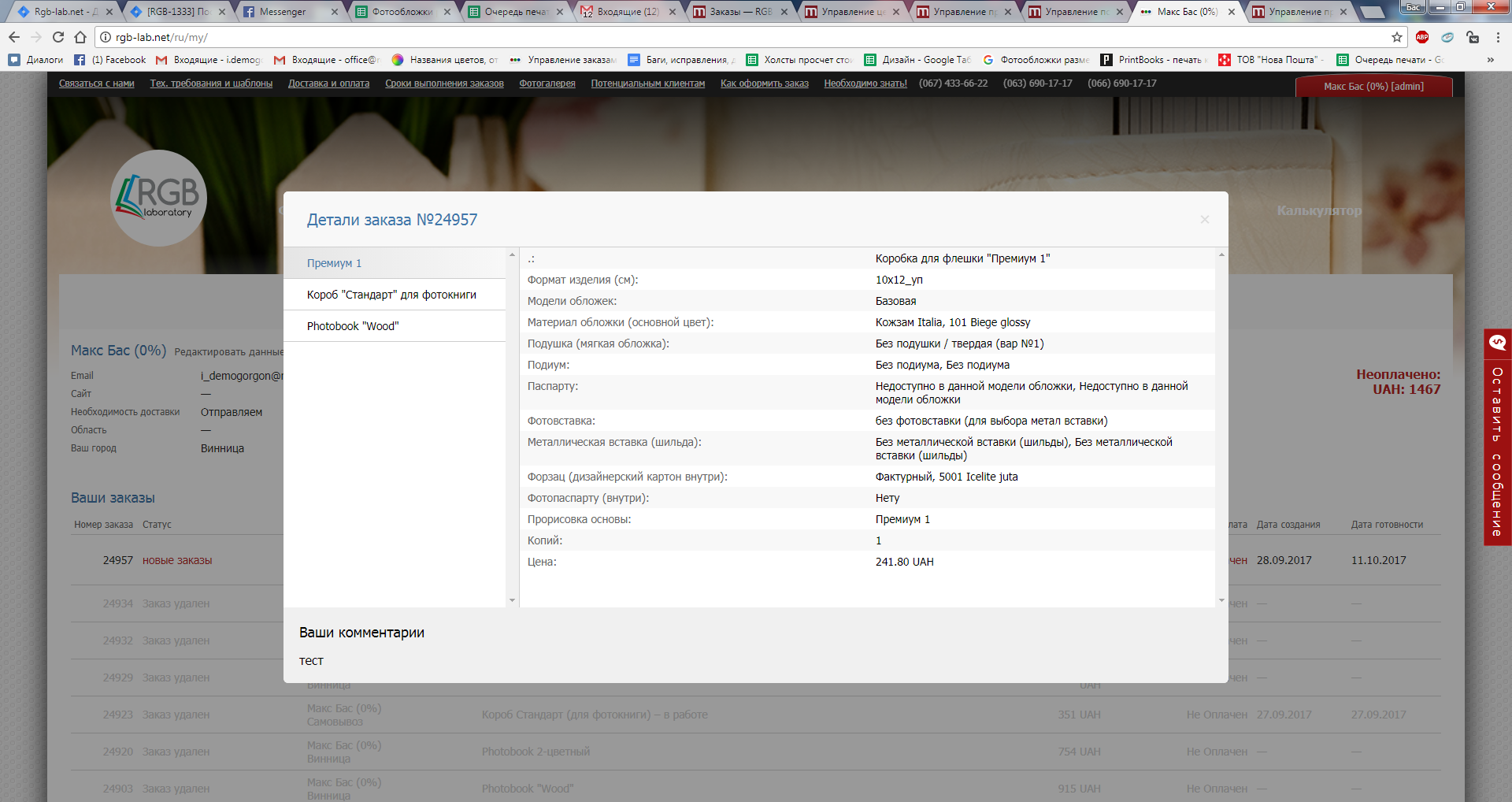Select Короб "Стандарт" для фотокниги item

[x=391, y=295]
